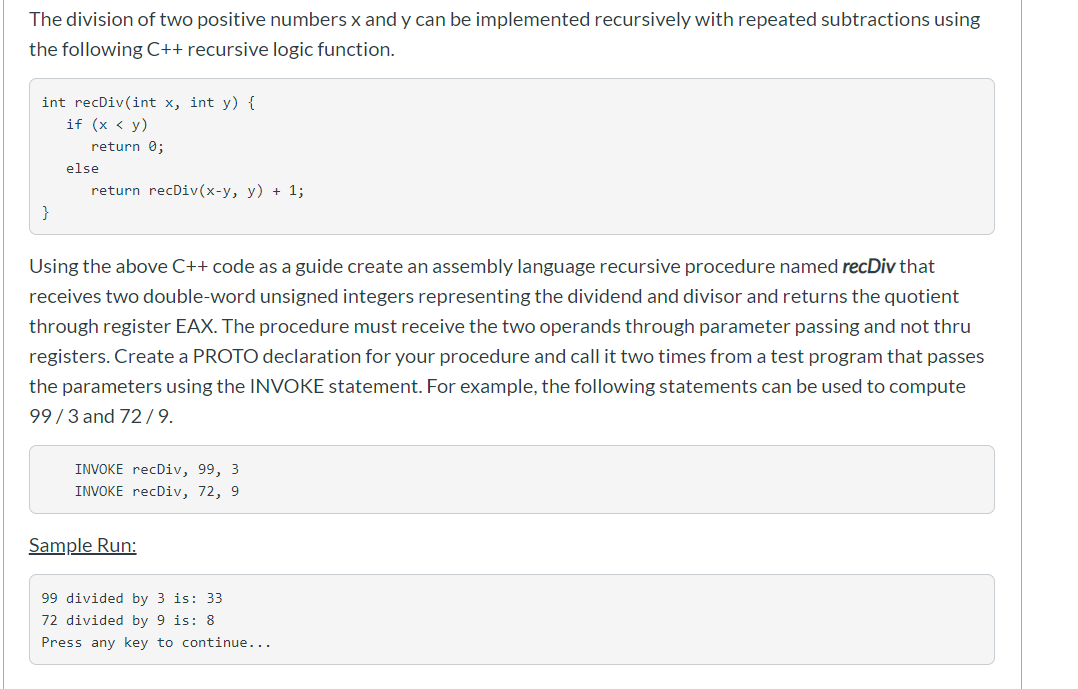Click 'INVOKE statement' phrase in the paragraph
This screenshot has width=1078, height=689.
(x=335, y=386)
